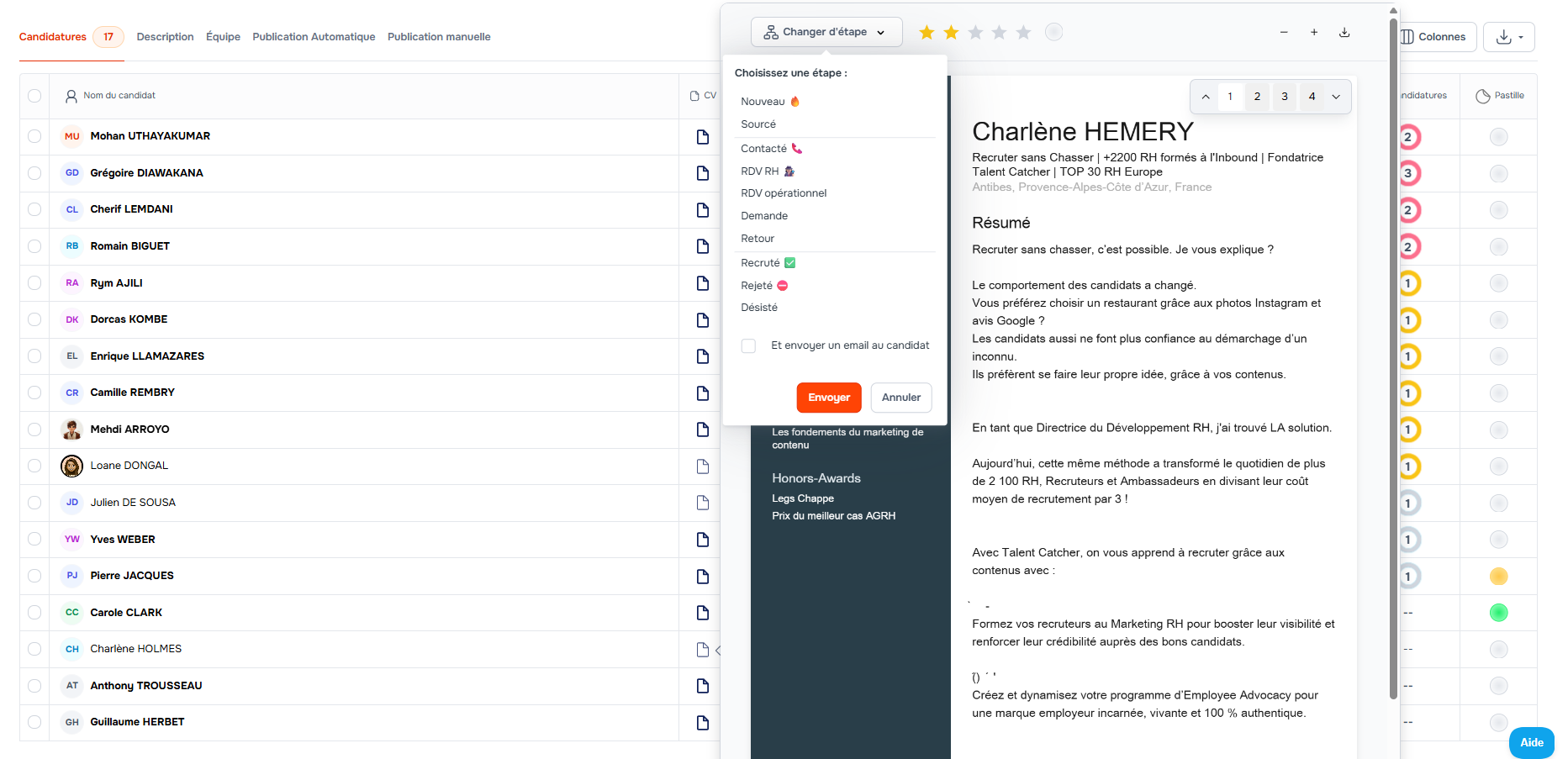Go to next page with down chevron
Viewport: 1568px width, 759px height.
tap(1336, 97)
